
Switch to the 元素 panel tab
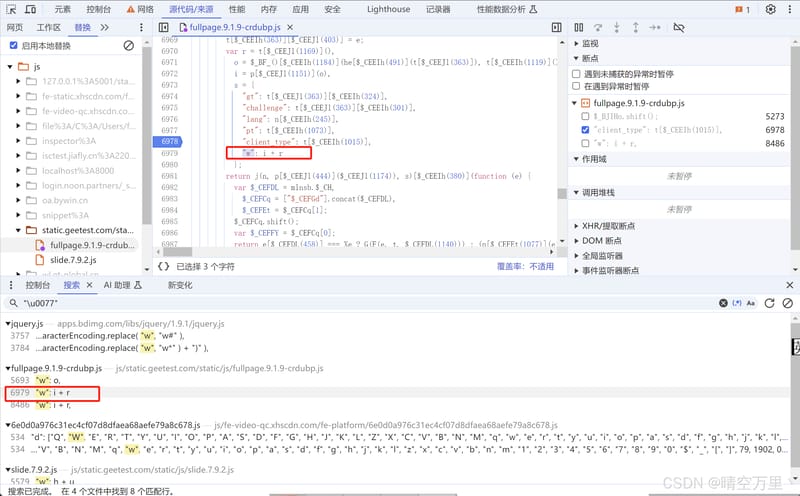(63, 9)
